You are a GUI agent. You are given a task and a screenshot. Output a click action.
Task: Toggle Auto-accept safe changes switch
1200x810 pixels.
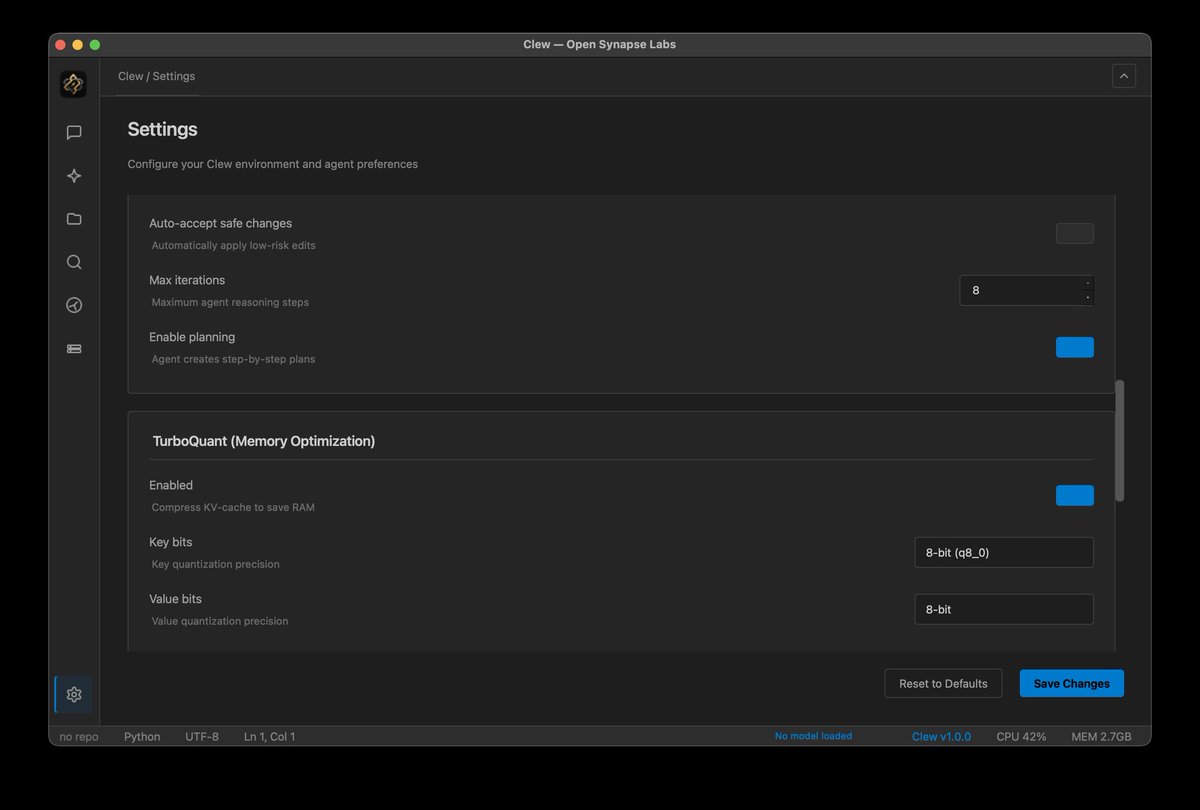coord(1075,234)
